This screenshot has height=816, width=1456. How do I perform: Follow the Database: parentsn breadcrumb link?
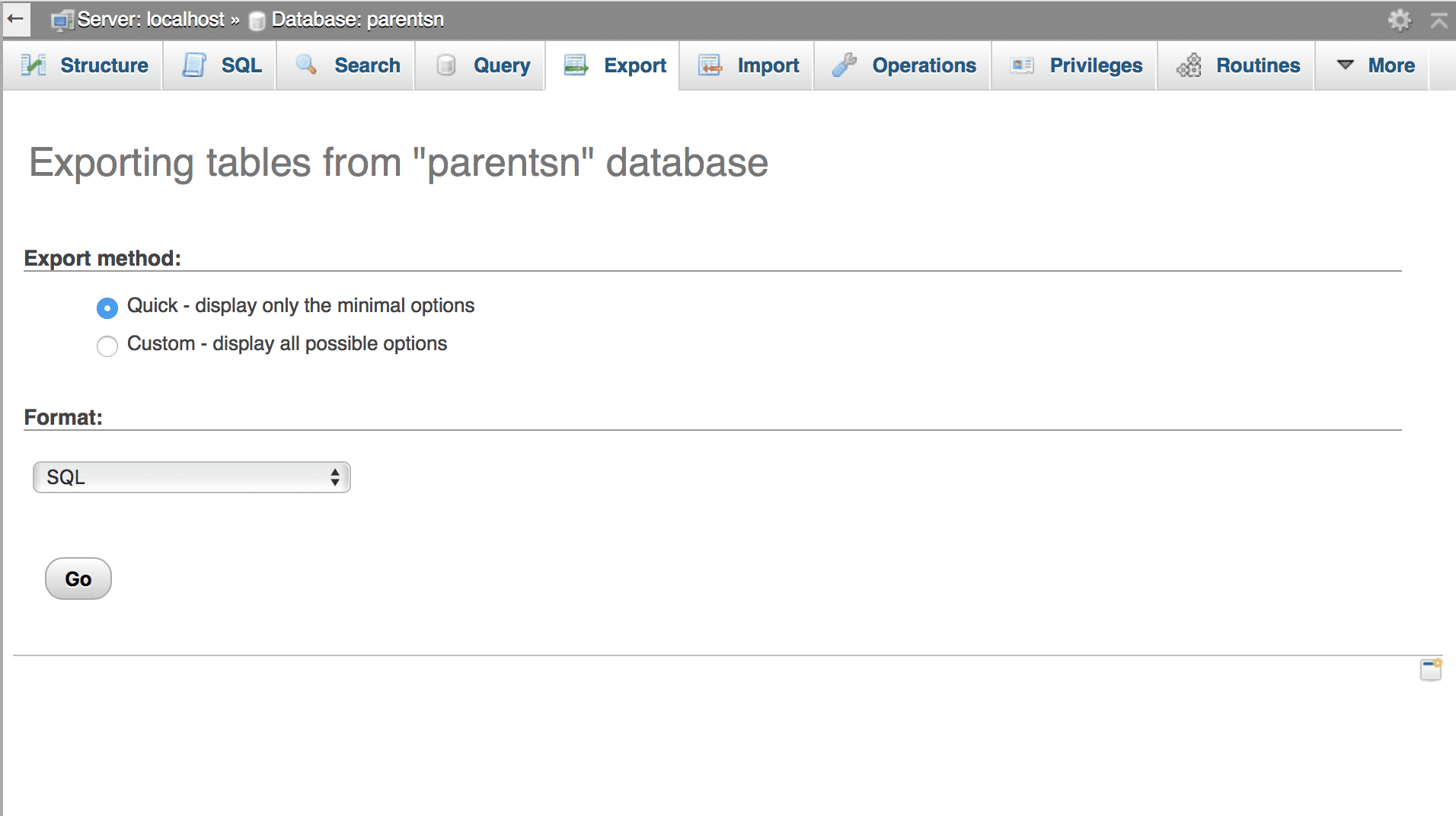coord(357,19)
